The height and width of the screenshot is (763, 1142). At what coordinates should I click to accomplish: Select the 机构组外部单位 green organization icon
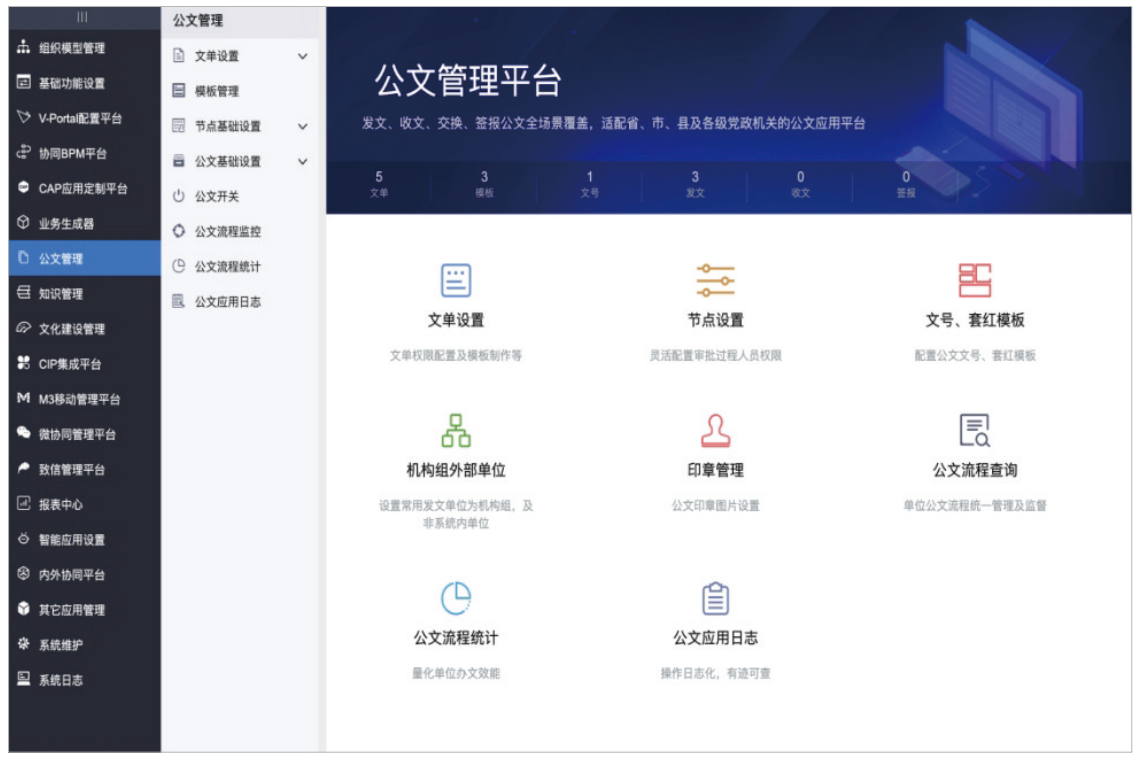(456, 430)
